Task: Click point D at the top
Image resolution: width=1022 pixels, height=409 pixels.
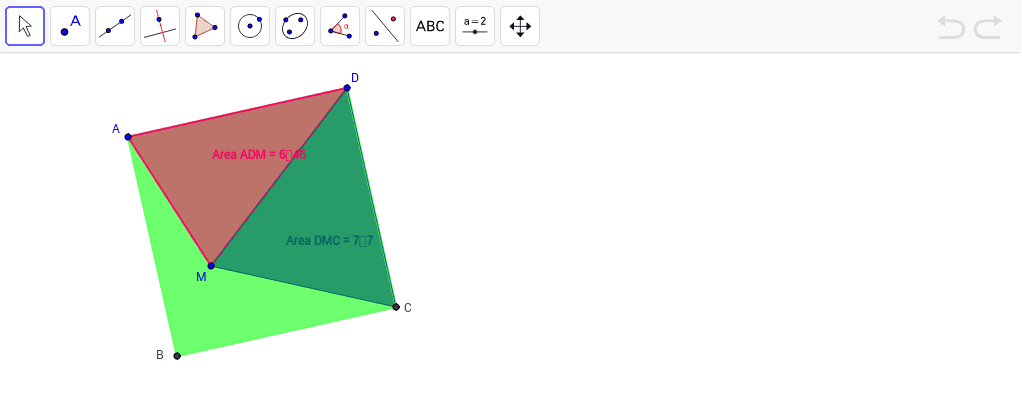Action: coord(347,88)
